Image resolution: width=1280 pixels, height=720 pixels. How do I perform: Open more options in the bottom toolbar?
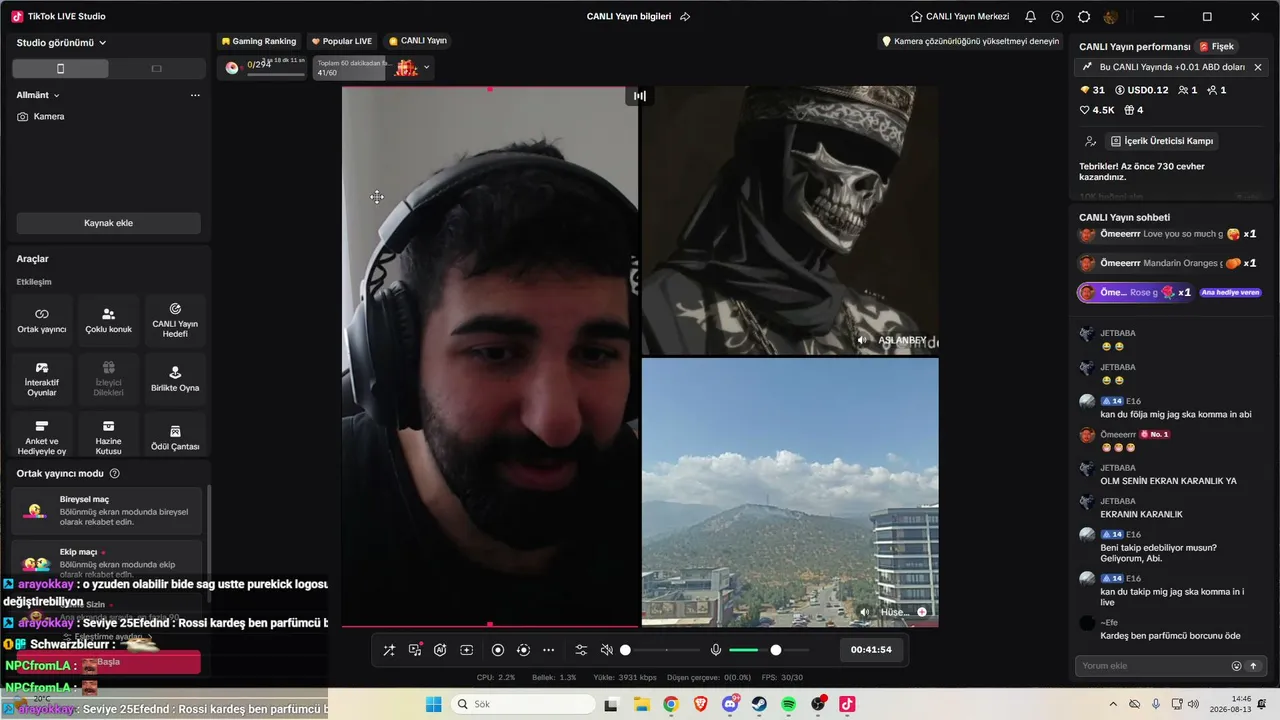(548, 650)
